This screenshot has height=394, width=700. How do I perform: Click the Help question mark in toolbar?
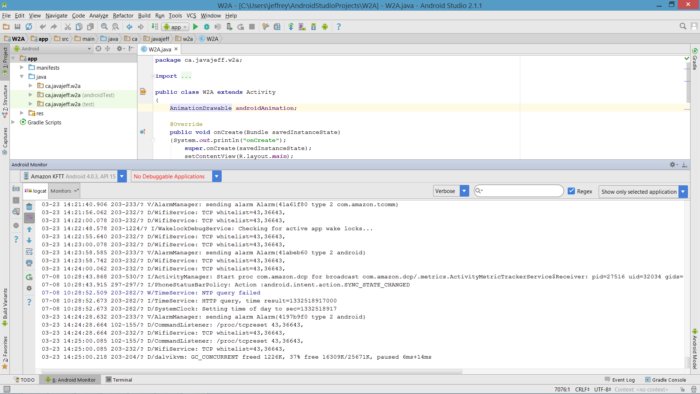click(338, 27)
